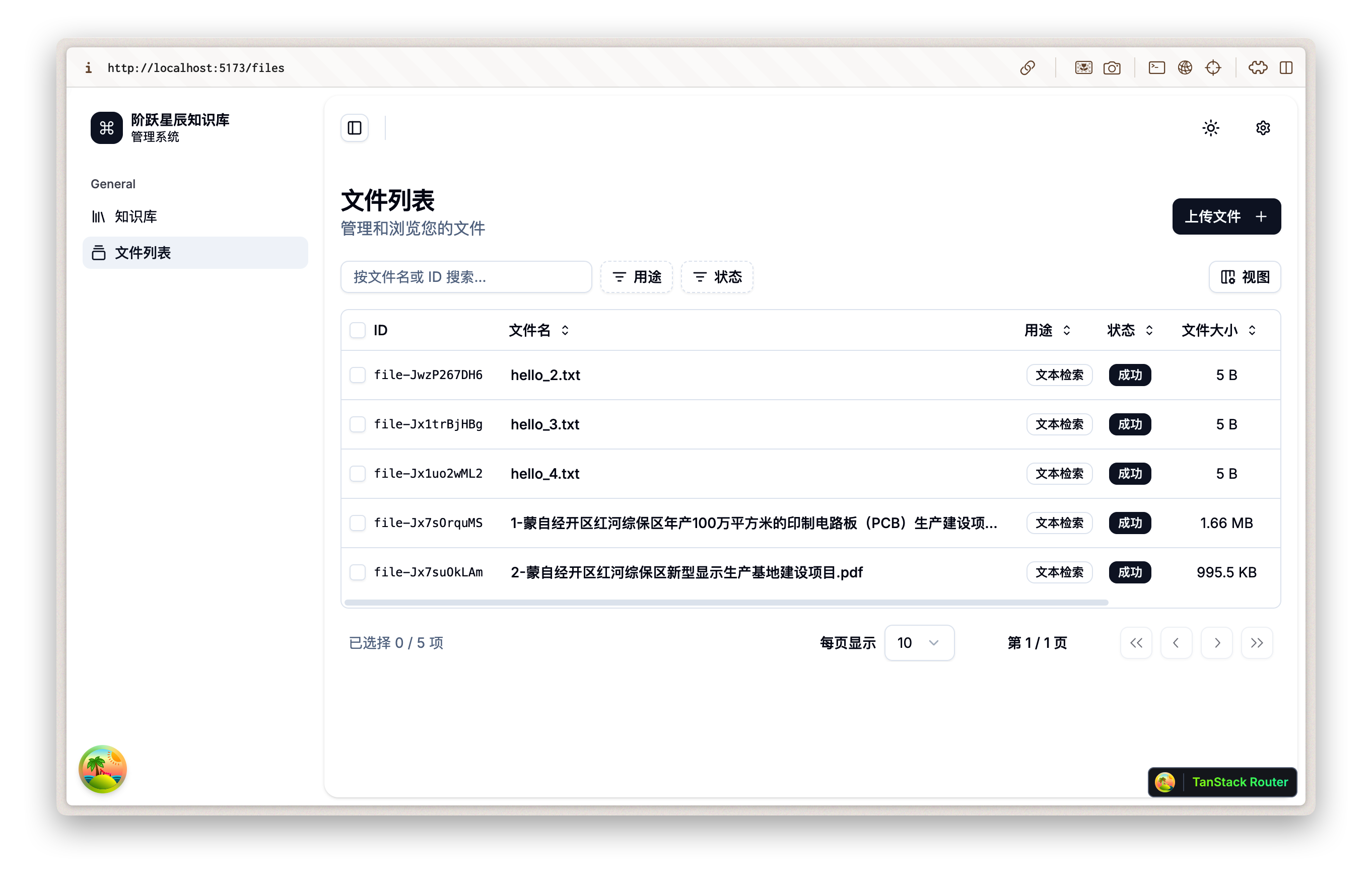This screenshot has width=1372, height=891.
Task: Switch theme with the sun icon
Action: [x=1211, y=128]
